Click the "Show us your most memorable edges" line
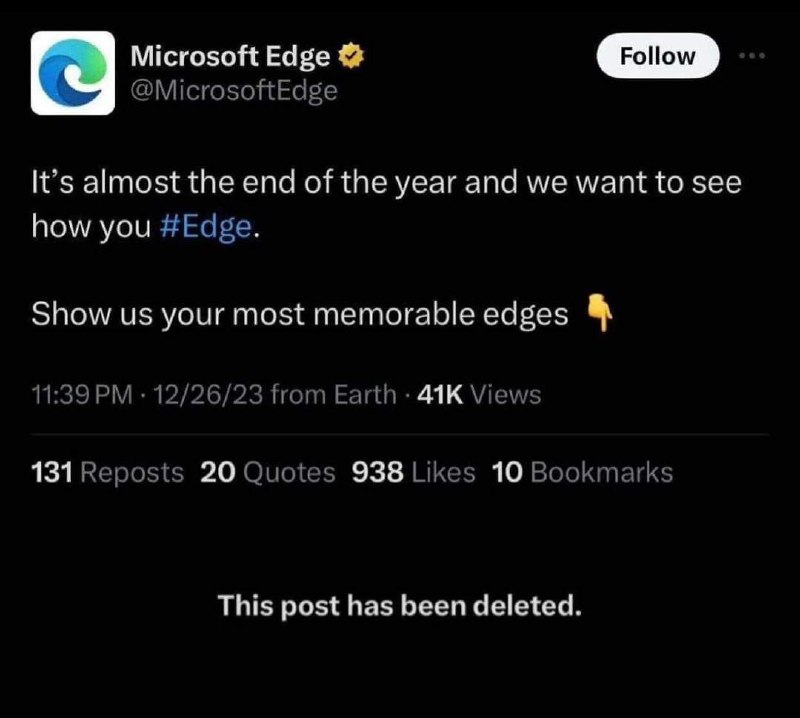800x718 pixels. coord(299,314)
